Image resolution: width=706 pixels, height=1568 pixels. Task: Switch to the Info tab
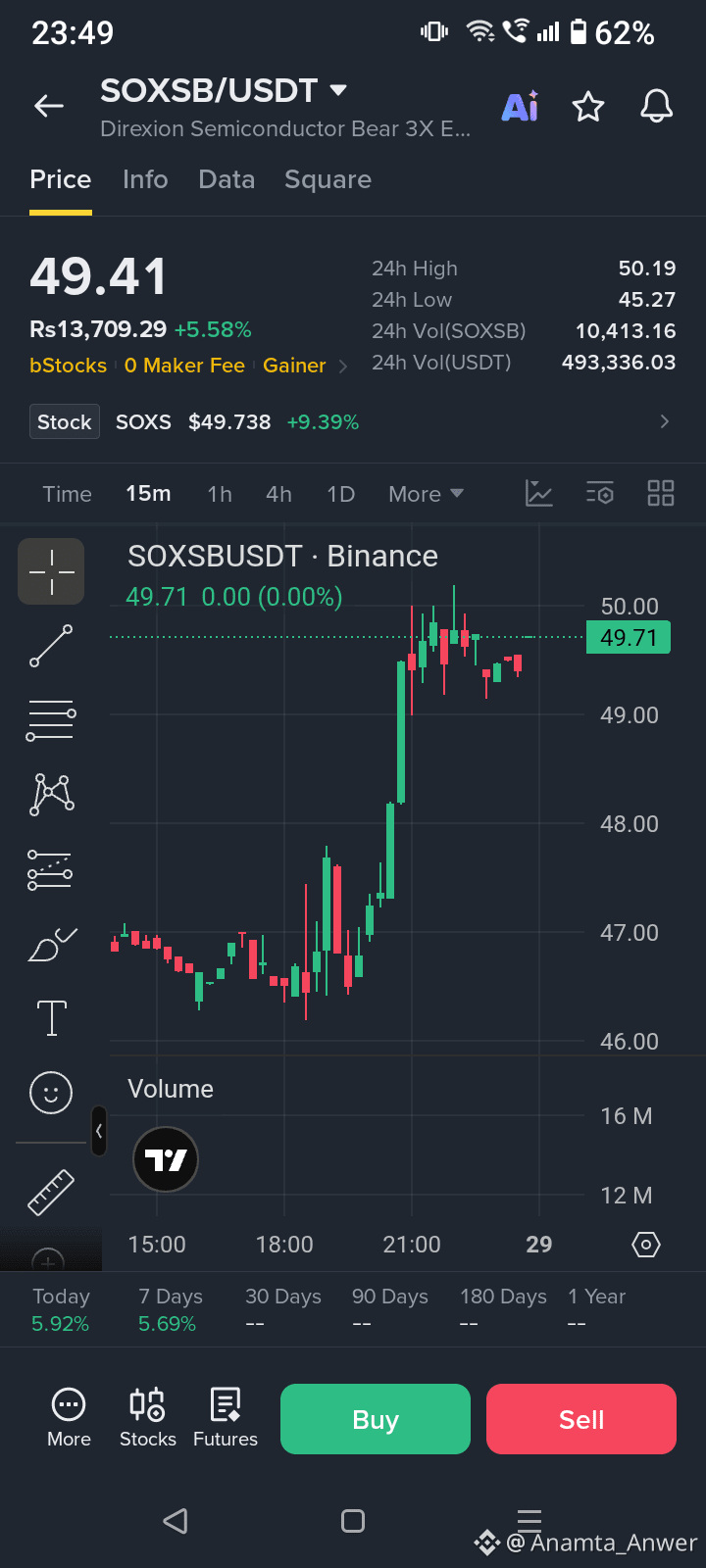145,179
